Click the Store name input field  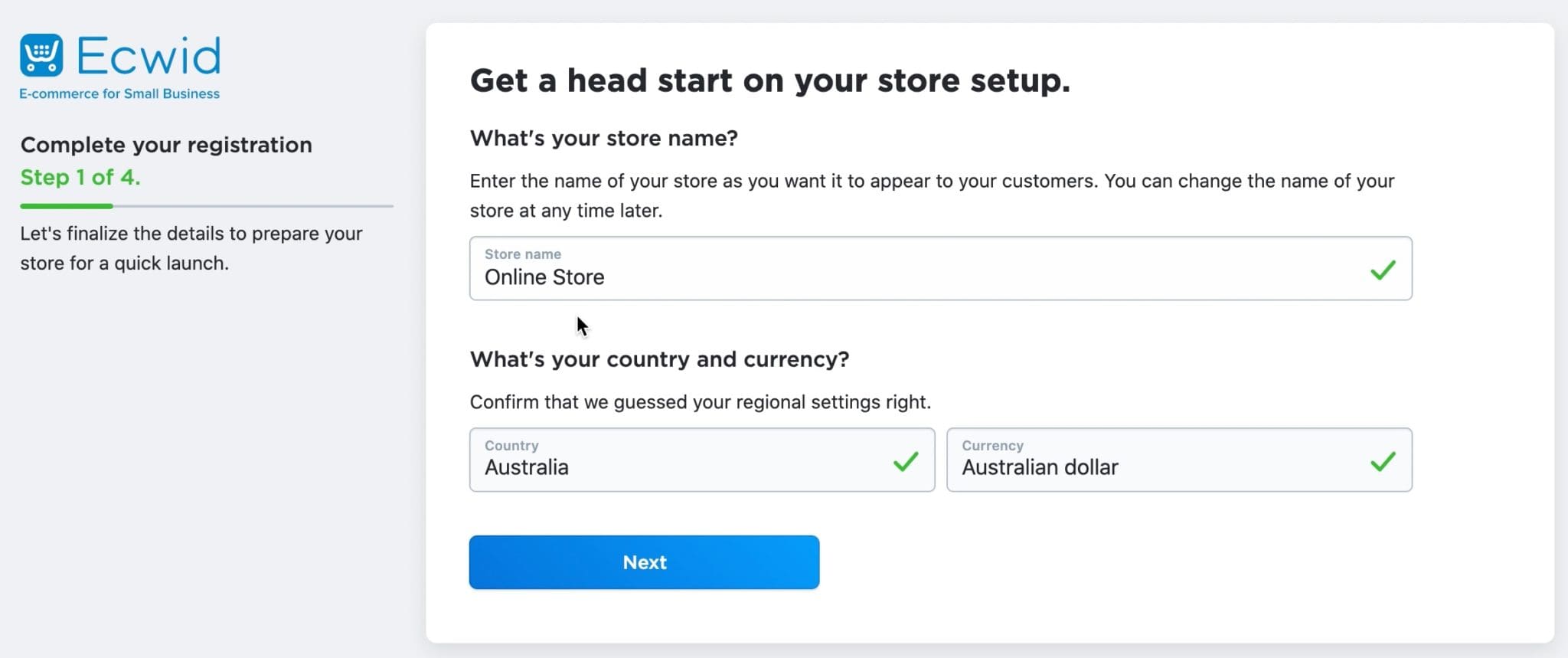pyautogui.click(x=941, y=268)
